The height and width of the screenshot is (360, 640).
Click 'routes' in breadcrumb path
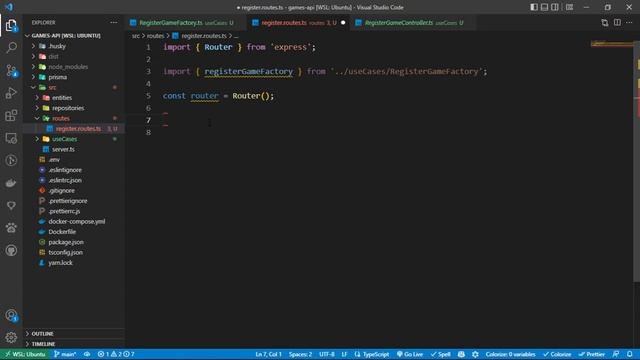pos(155,36)
